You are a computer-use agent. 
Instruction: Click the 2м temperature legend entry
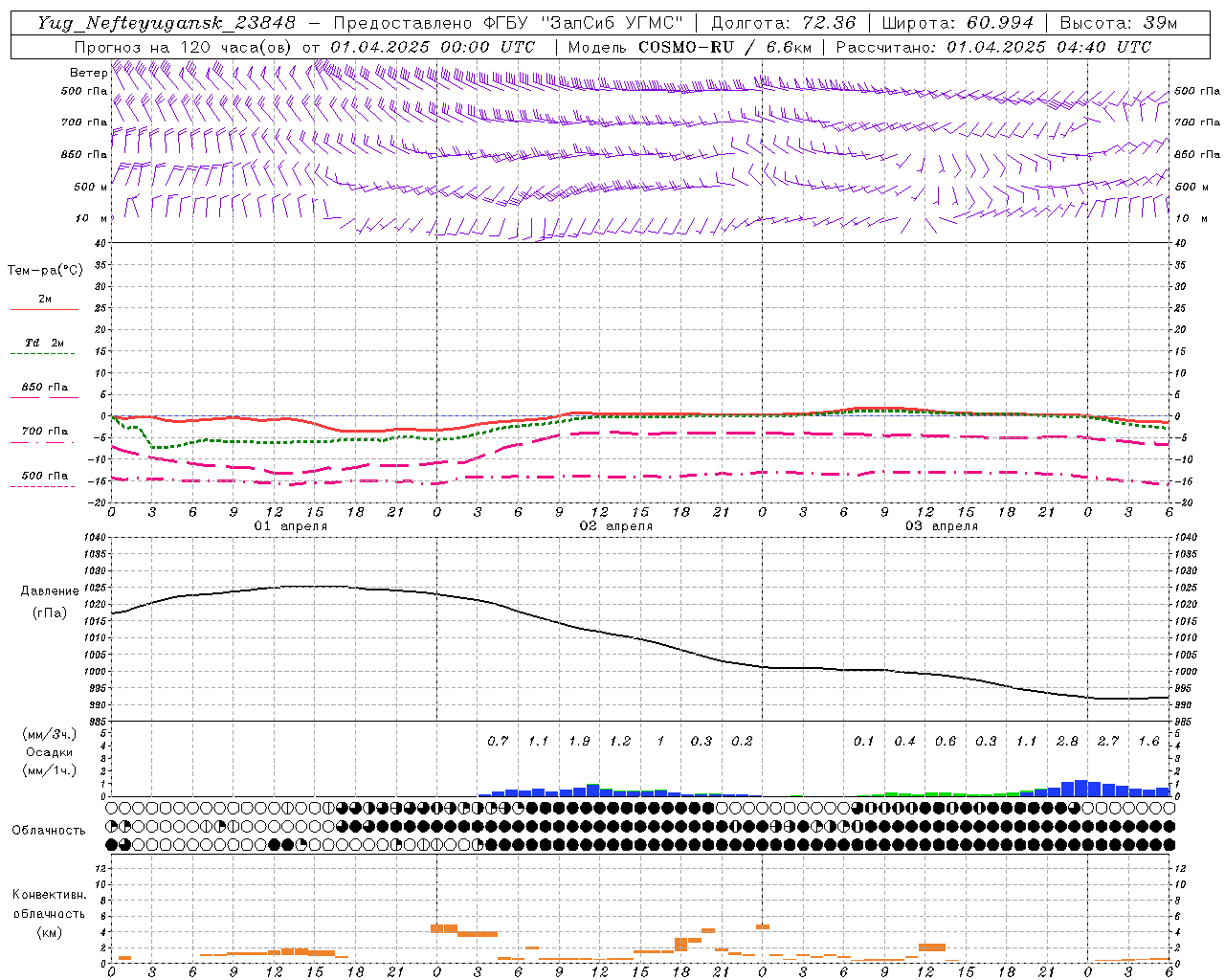tap(45, 299)
